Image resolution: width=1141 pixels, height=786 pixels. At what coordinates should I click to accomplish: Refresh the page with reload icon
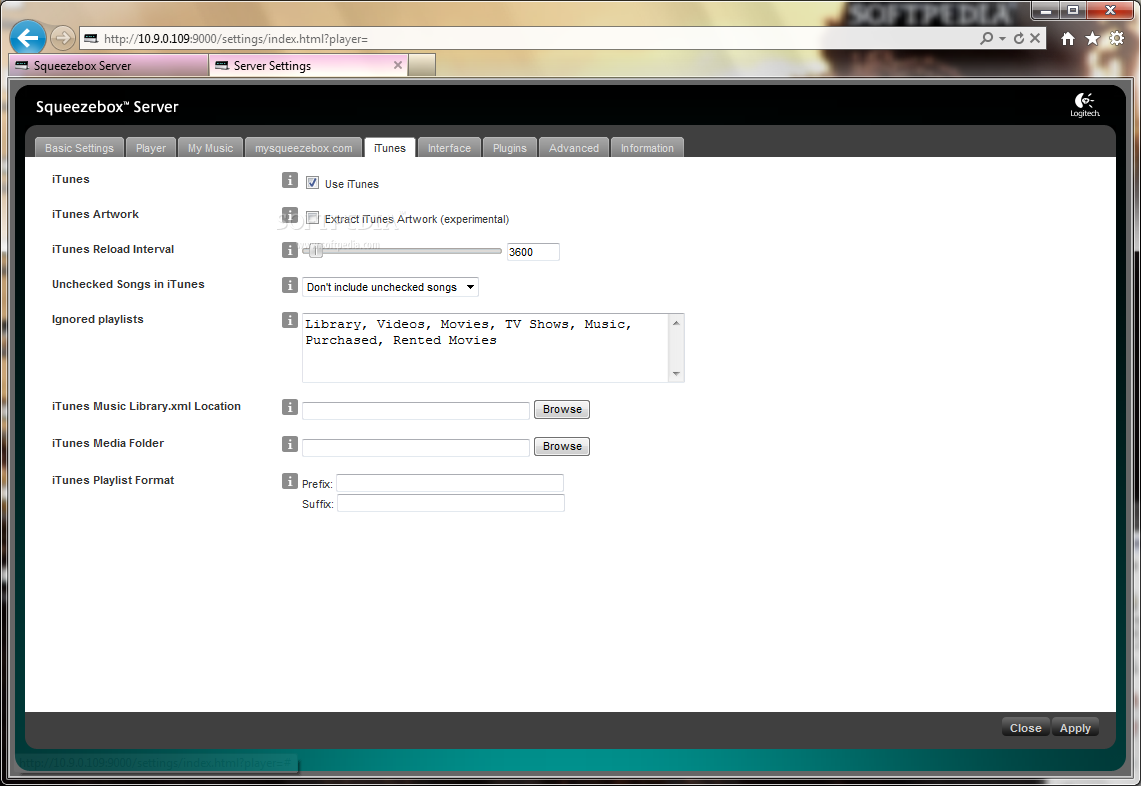pyautogui.click(x=1019, y=38)
